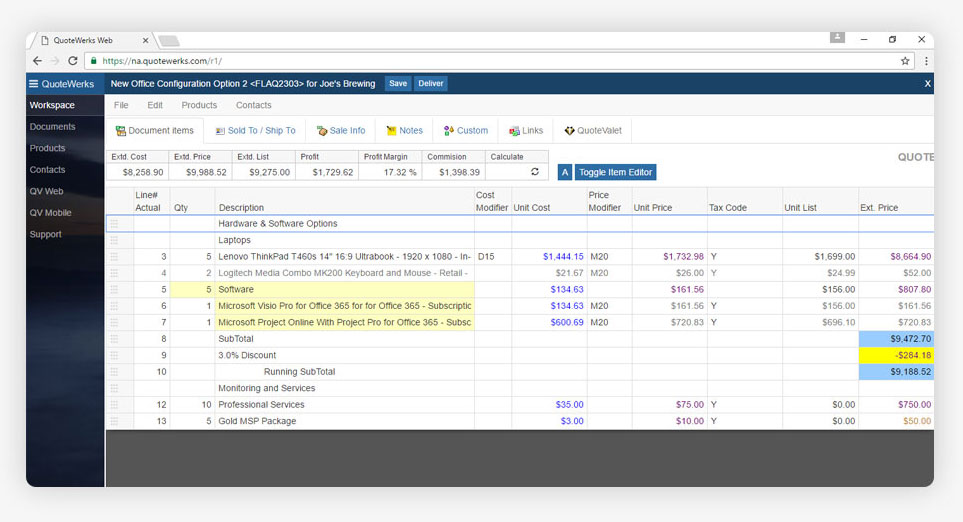Click drag handle of Gold MSP Package row
The height and width of the screenshot is (522, 963).
point(114,421)
